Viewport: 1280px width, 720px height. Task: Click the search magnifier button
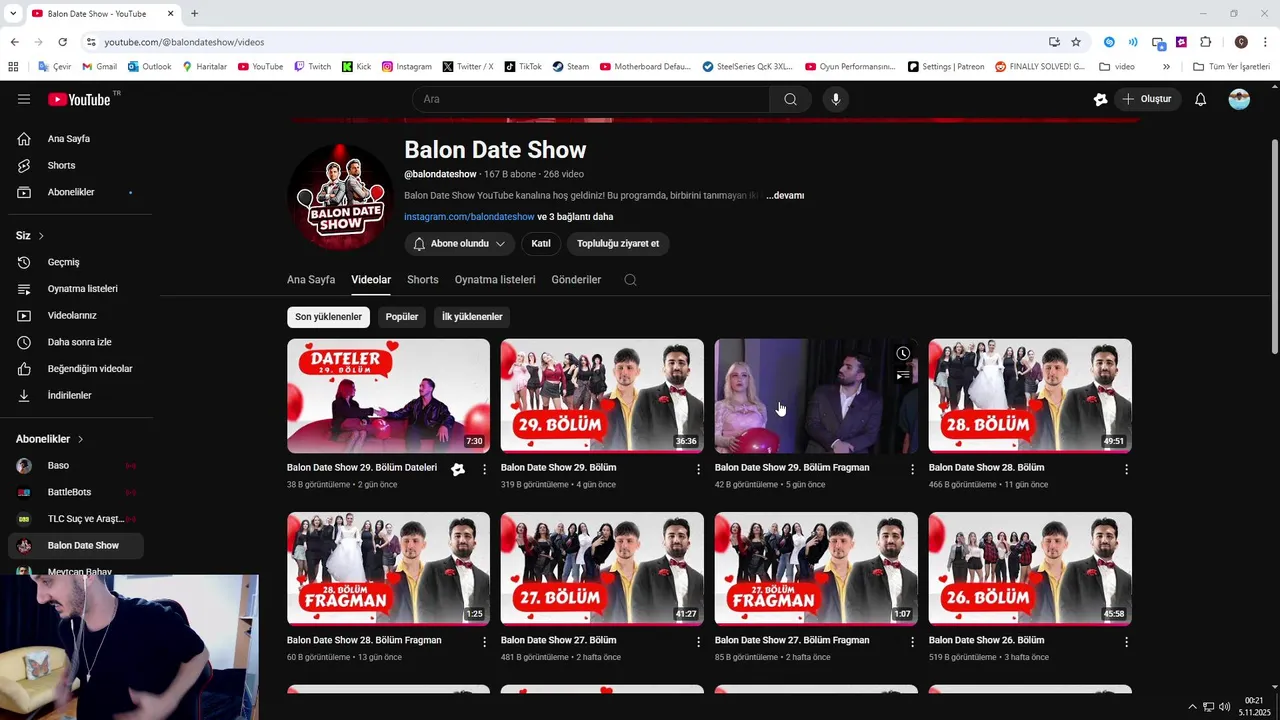[x=790, y=99]
